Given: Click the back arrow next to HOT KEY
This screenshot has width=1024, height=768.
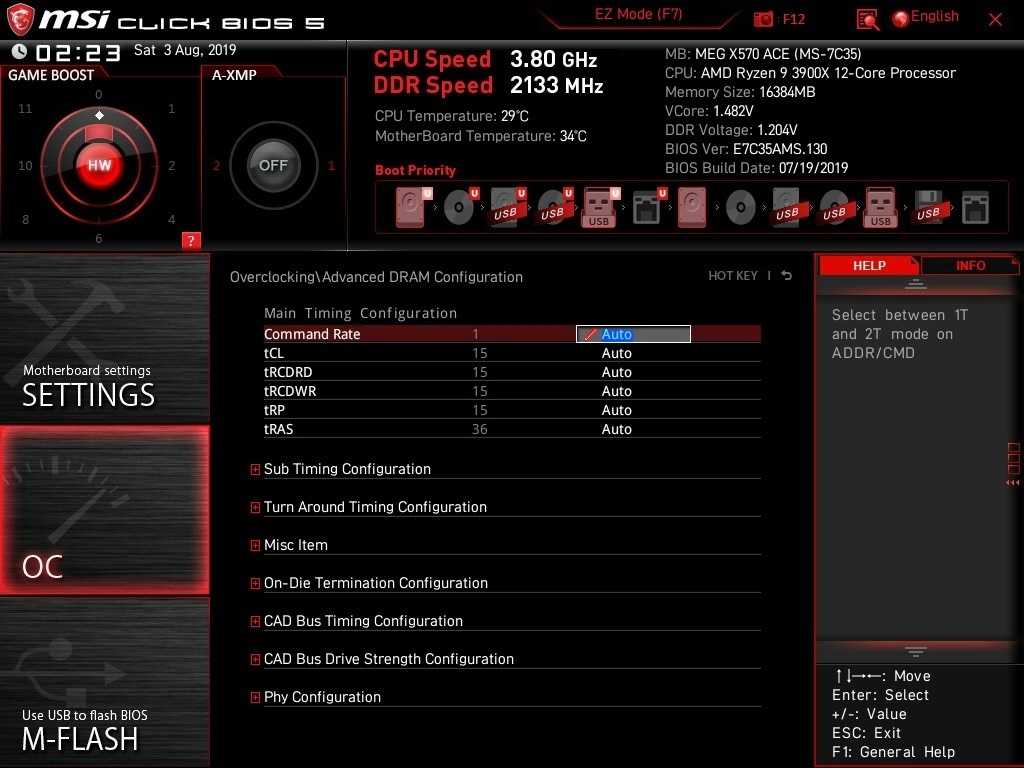Looking at the screenshot, I should tap(787, 276).
